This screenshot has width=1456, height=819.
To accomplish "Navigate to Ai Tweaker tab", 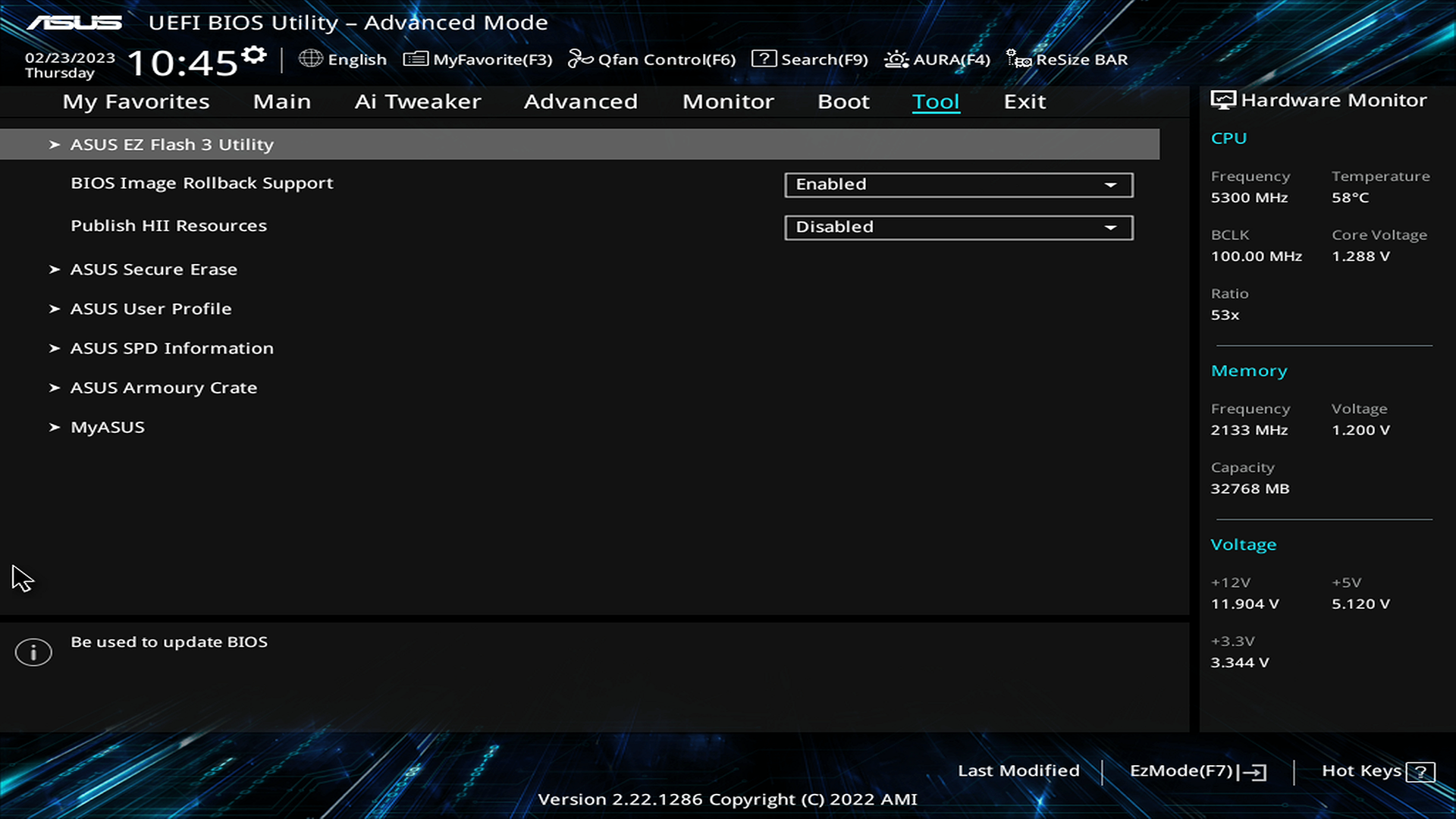I will (418, 101).
